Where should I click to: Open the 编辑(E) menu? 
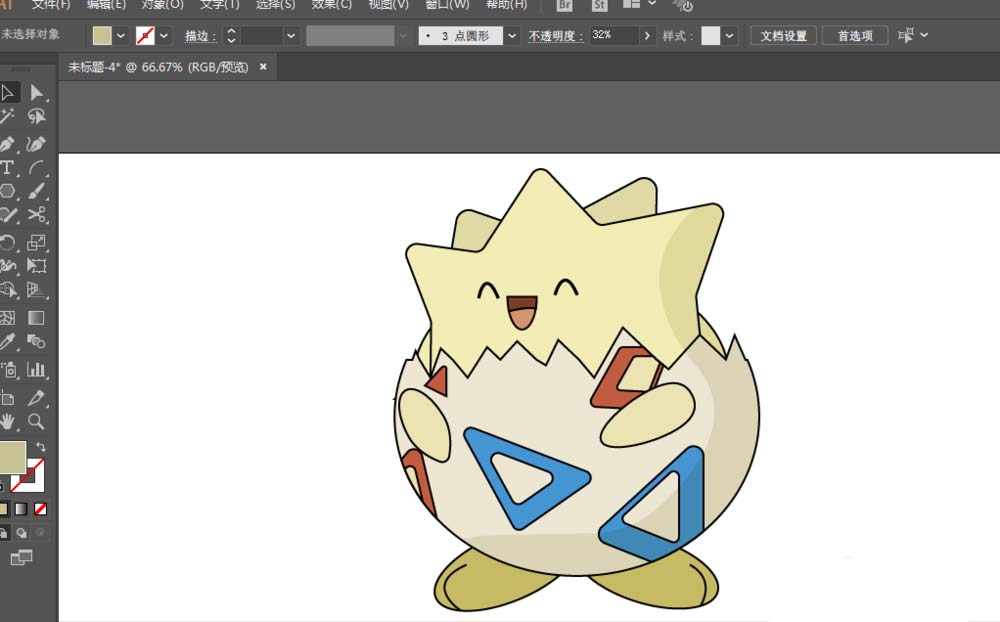coord(107,4)
